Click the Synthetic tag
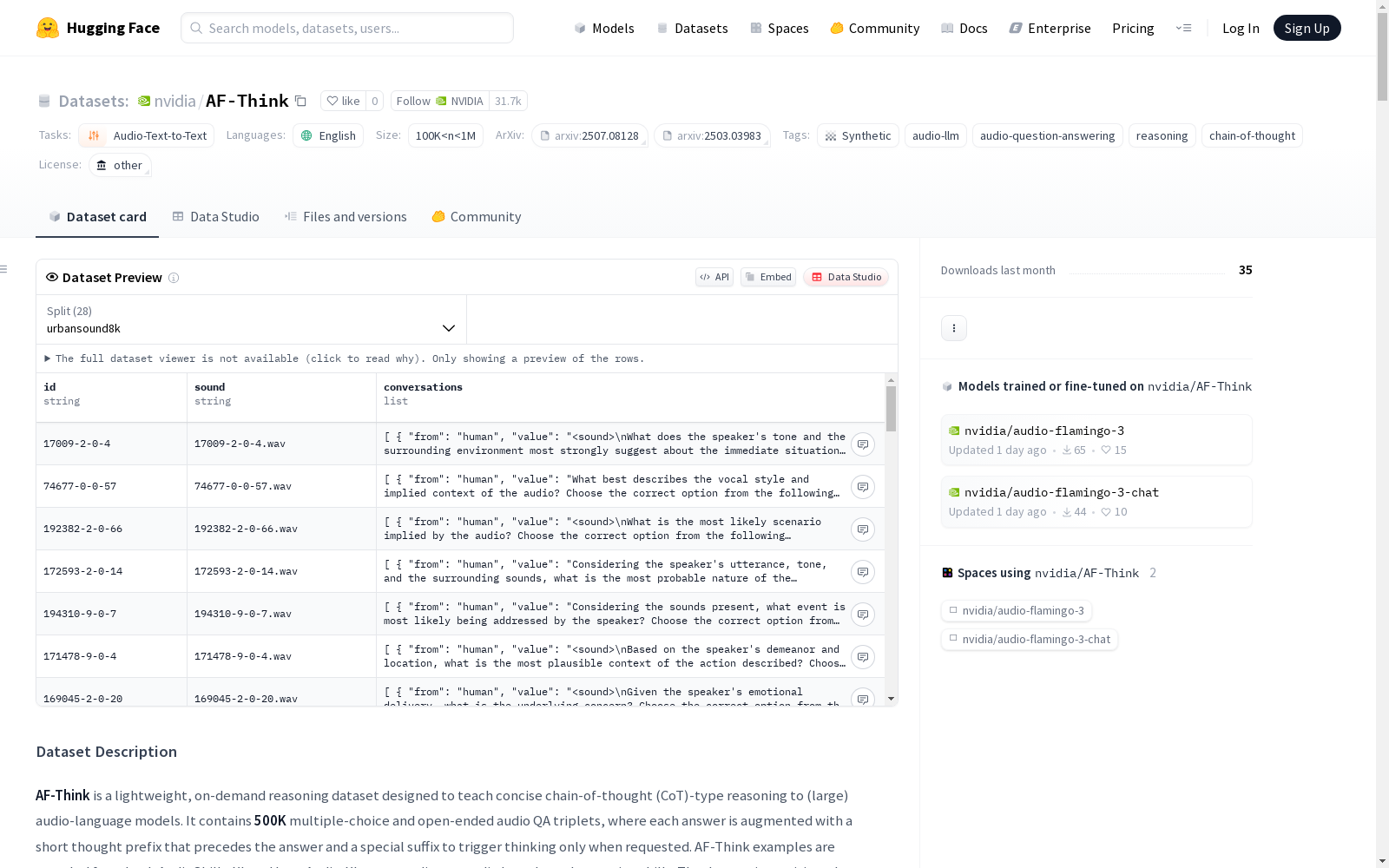Image resolution: width=1389 pixels, height=868 pixels. [858, 135]
